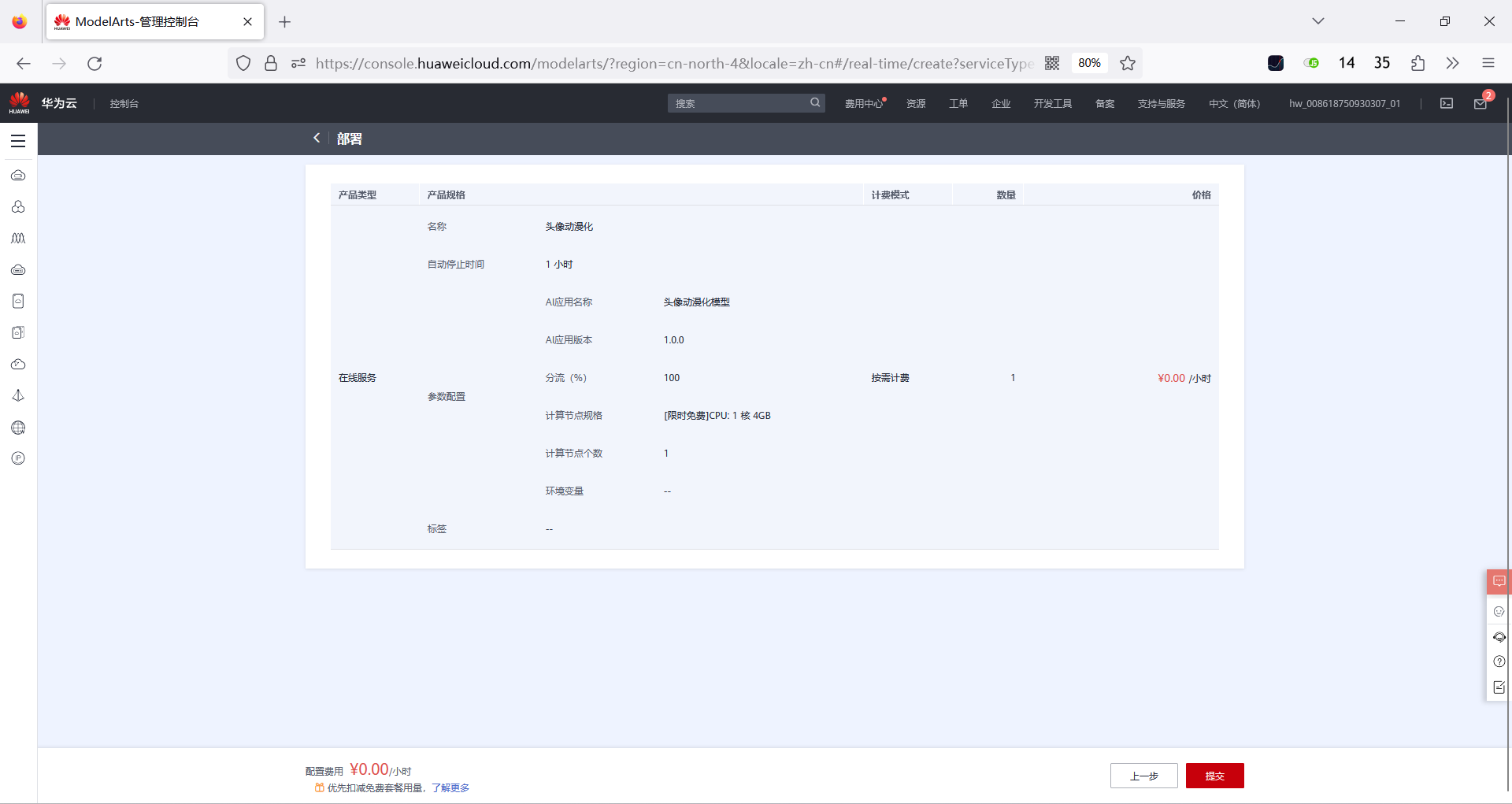Open account menu hw_008618750930307_01

(x=1344, y=103)
